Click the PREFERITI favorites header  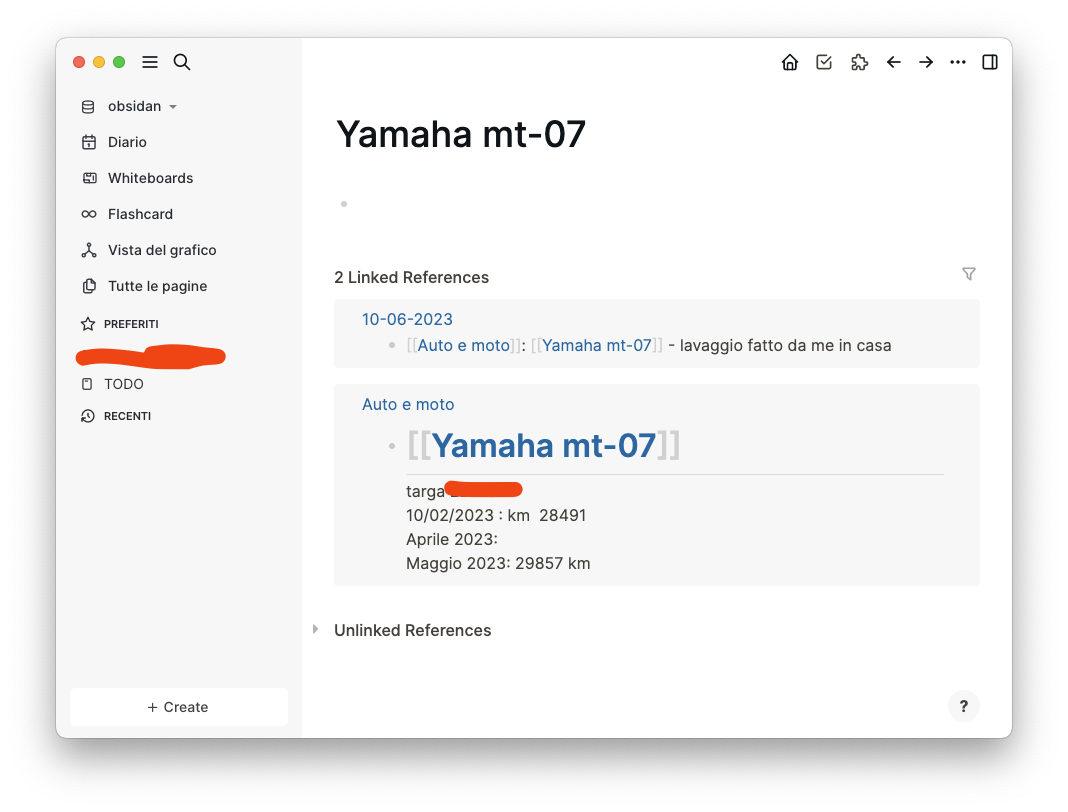(x=131, y=324)
